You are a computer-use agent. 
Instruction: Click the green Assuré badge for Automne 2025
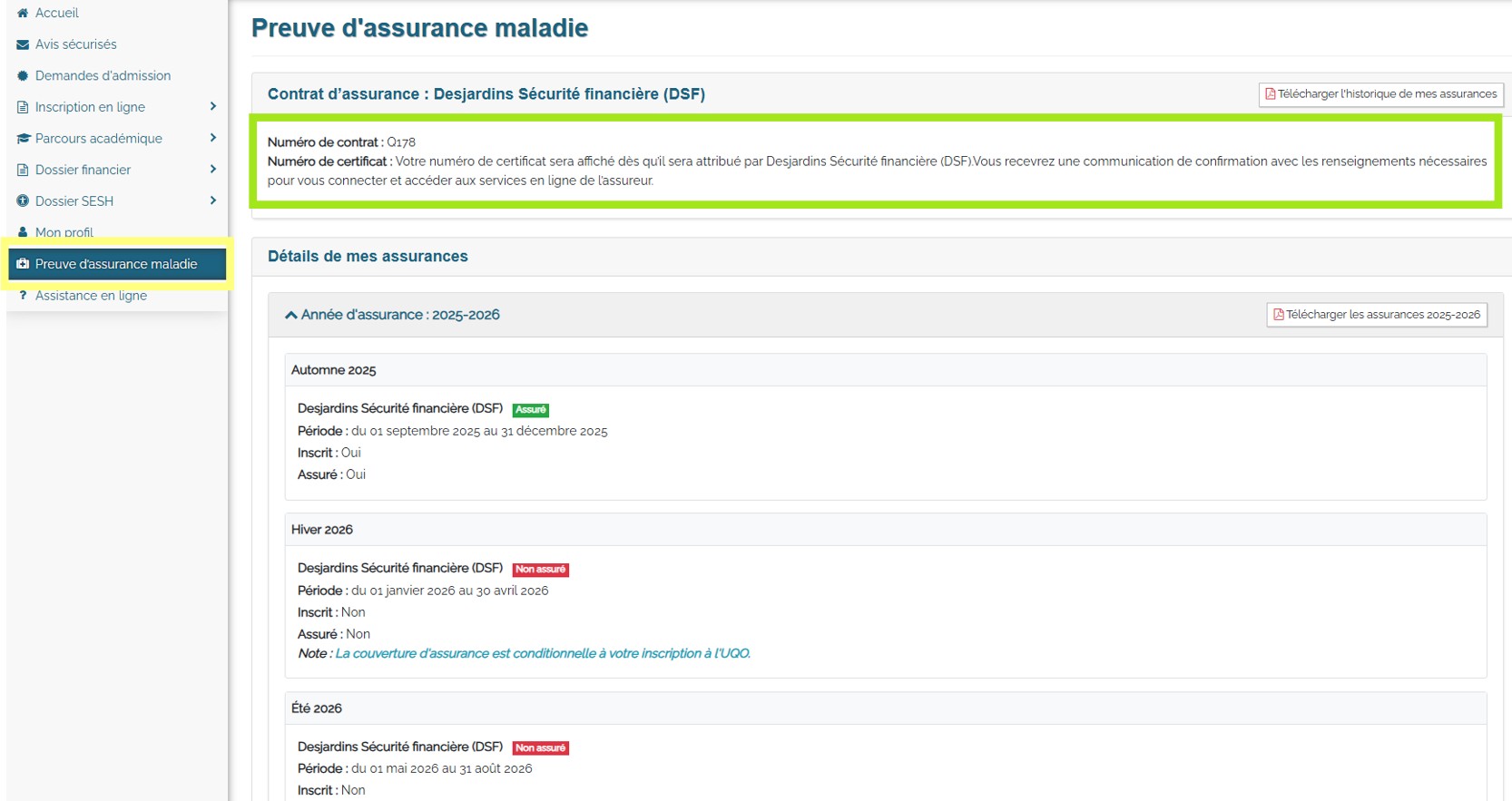click(531, 410)
